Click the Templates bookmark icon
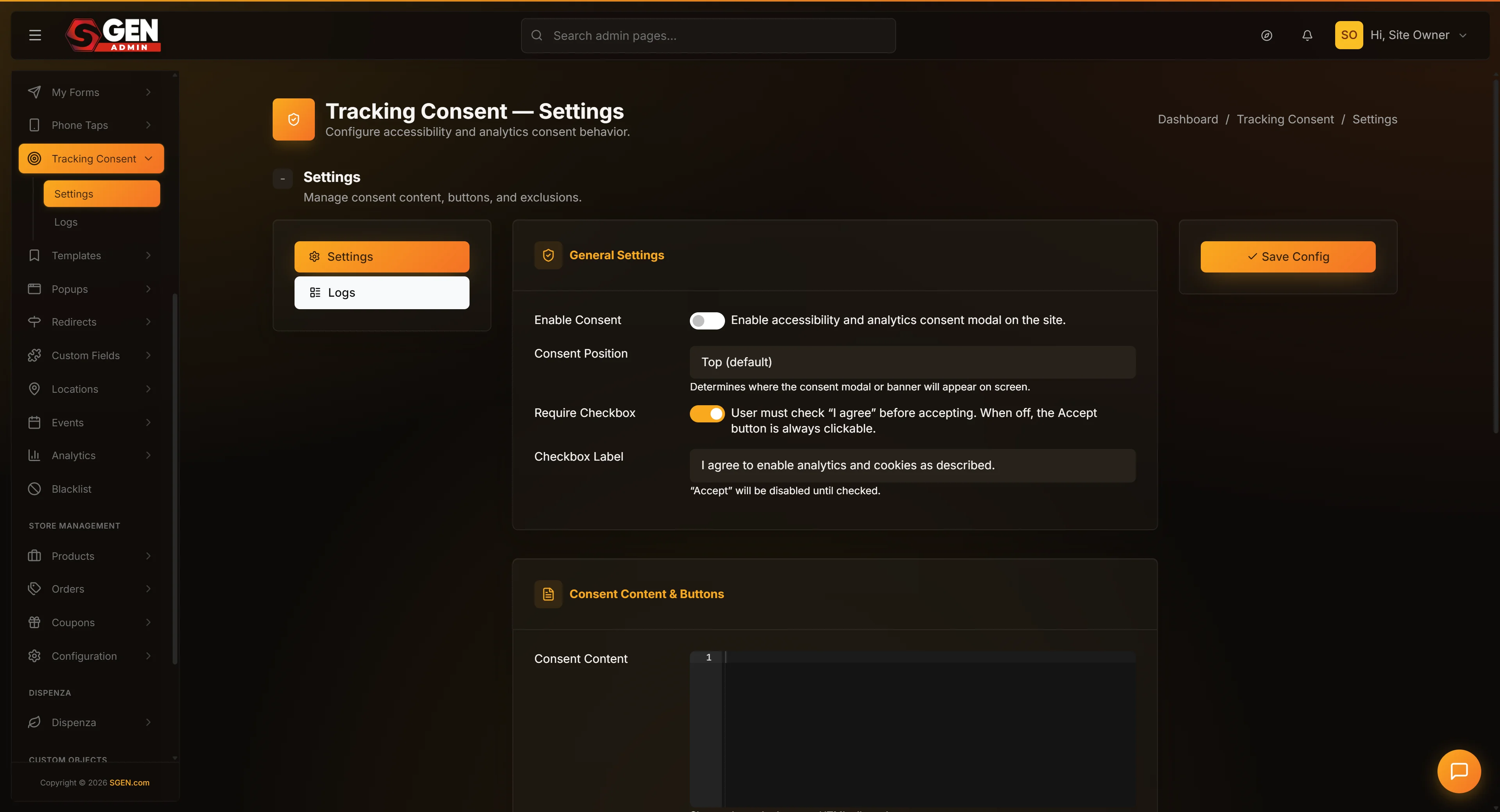The height and width of the screenshot is (812, 1500). pyautogui.click(x=34, y=256)
